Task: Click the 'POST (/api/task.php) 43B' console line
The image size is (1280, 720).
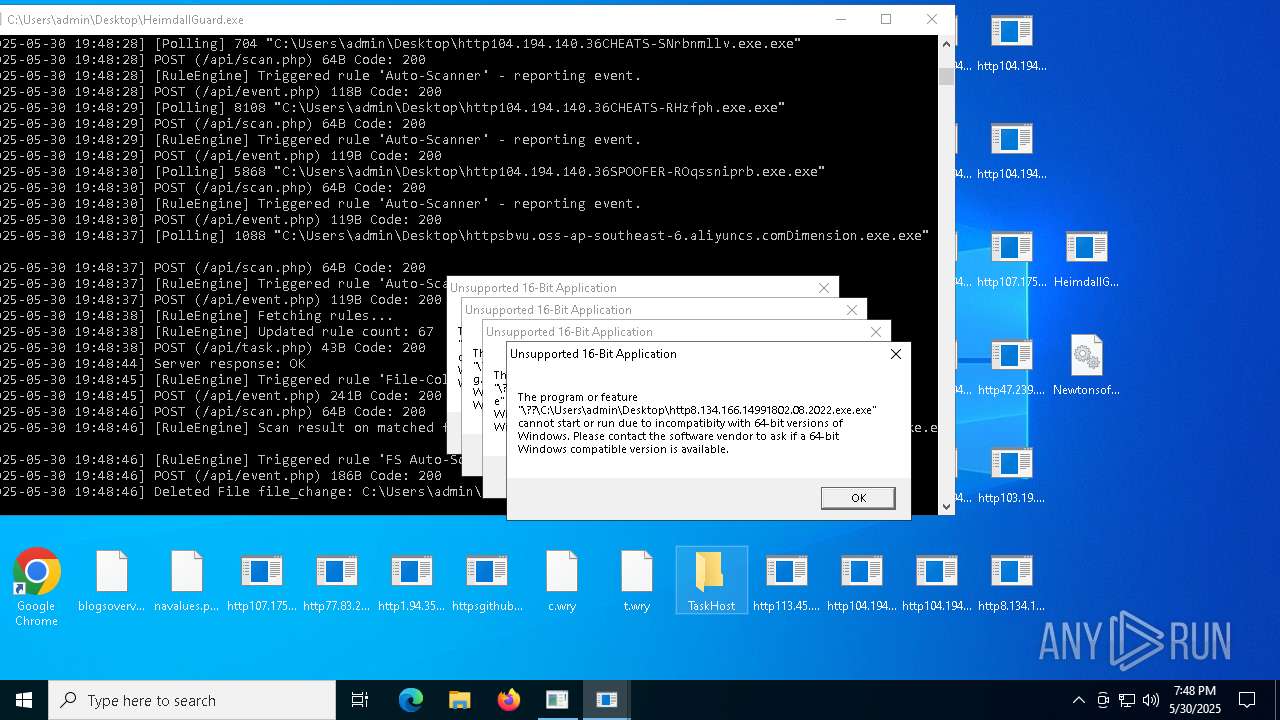Action: (x=213, y=348)
